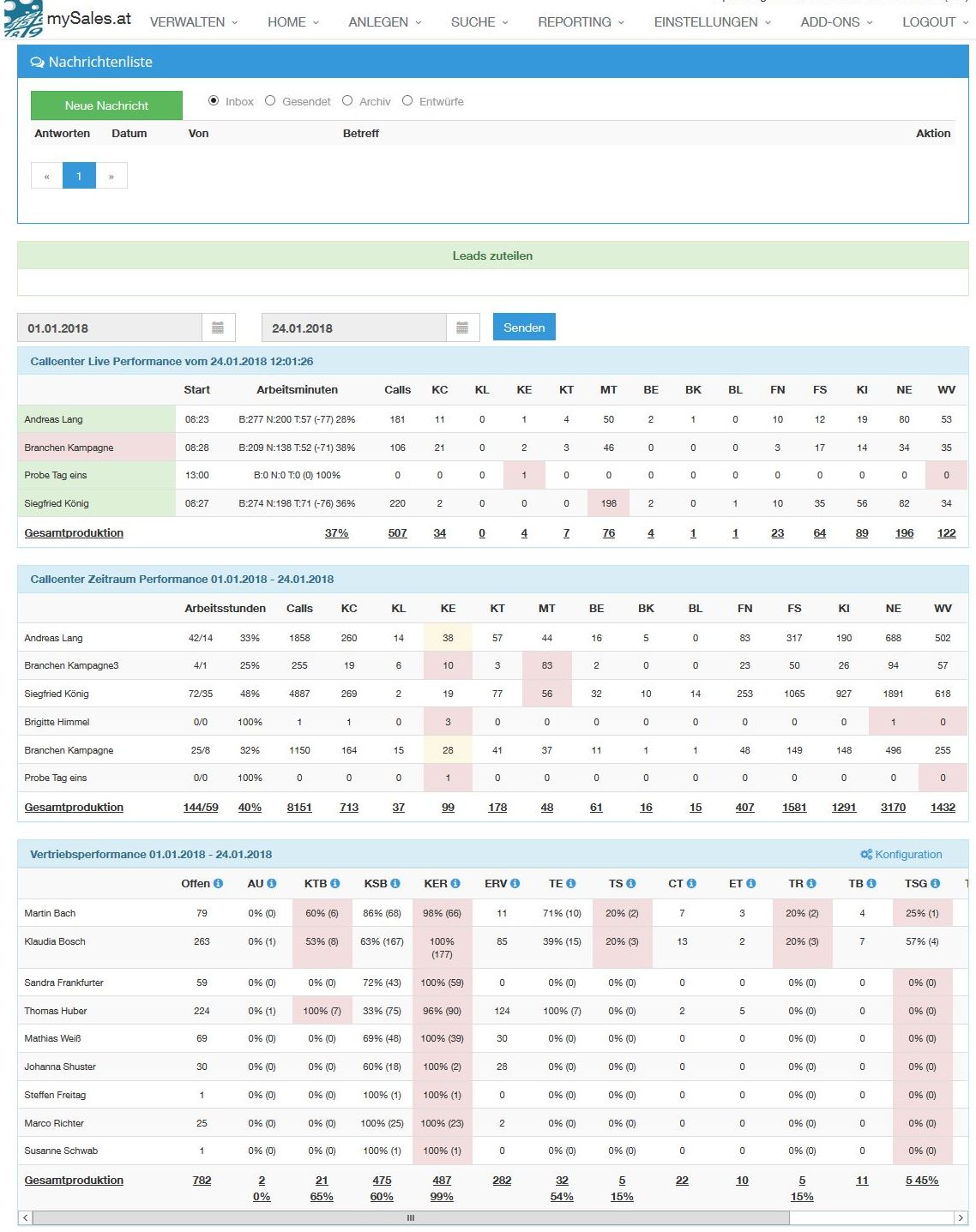This screenshot has width=976, height=1232.
Task: Click the mySales.at logo
Action: tap(69, 19)
